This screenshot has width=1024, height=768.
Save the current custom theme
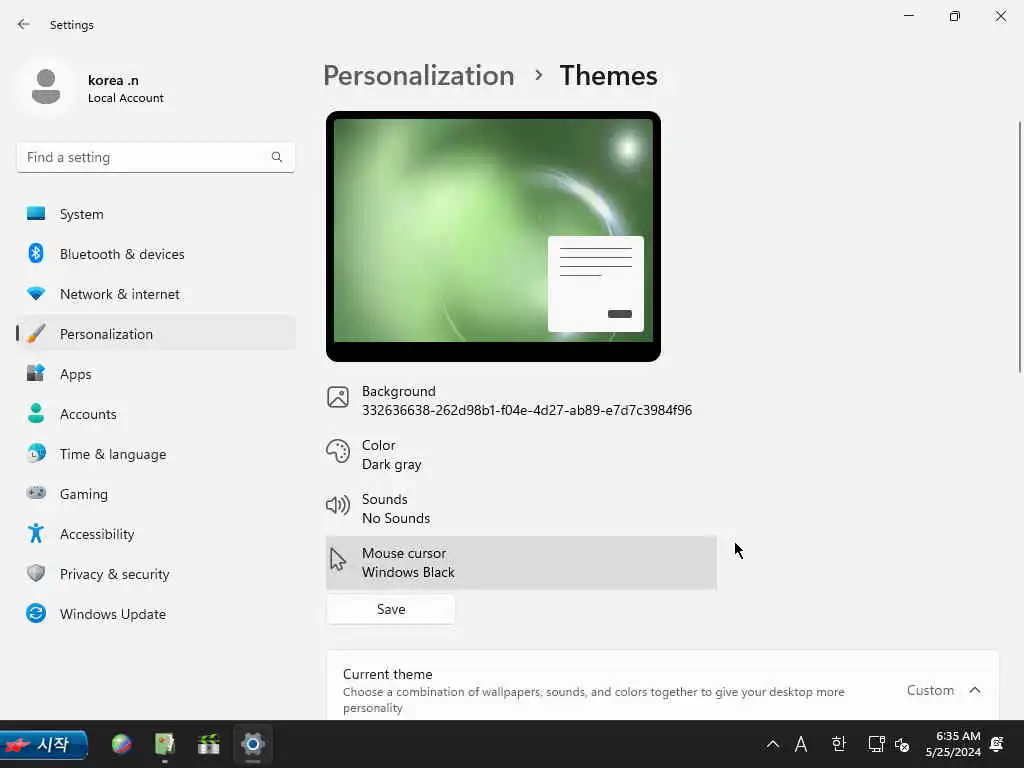391,609
